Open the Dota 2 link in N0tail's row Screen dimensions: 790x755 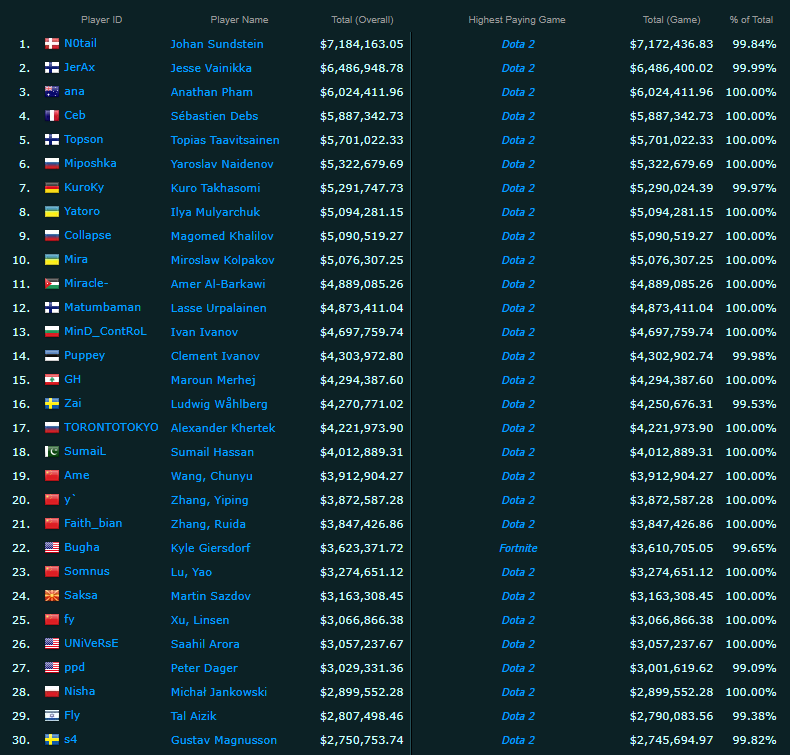[518, 44]
